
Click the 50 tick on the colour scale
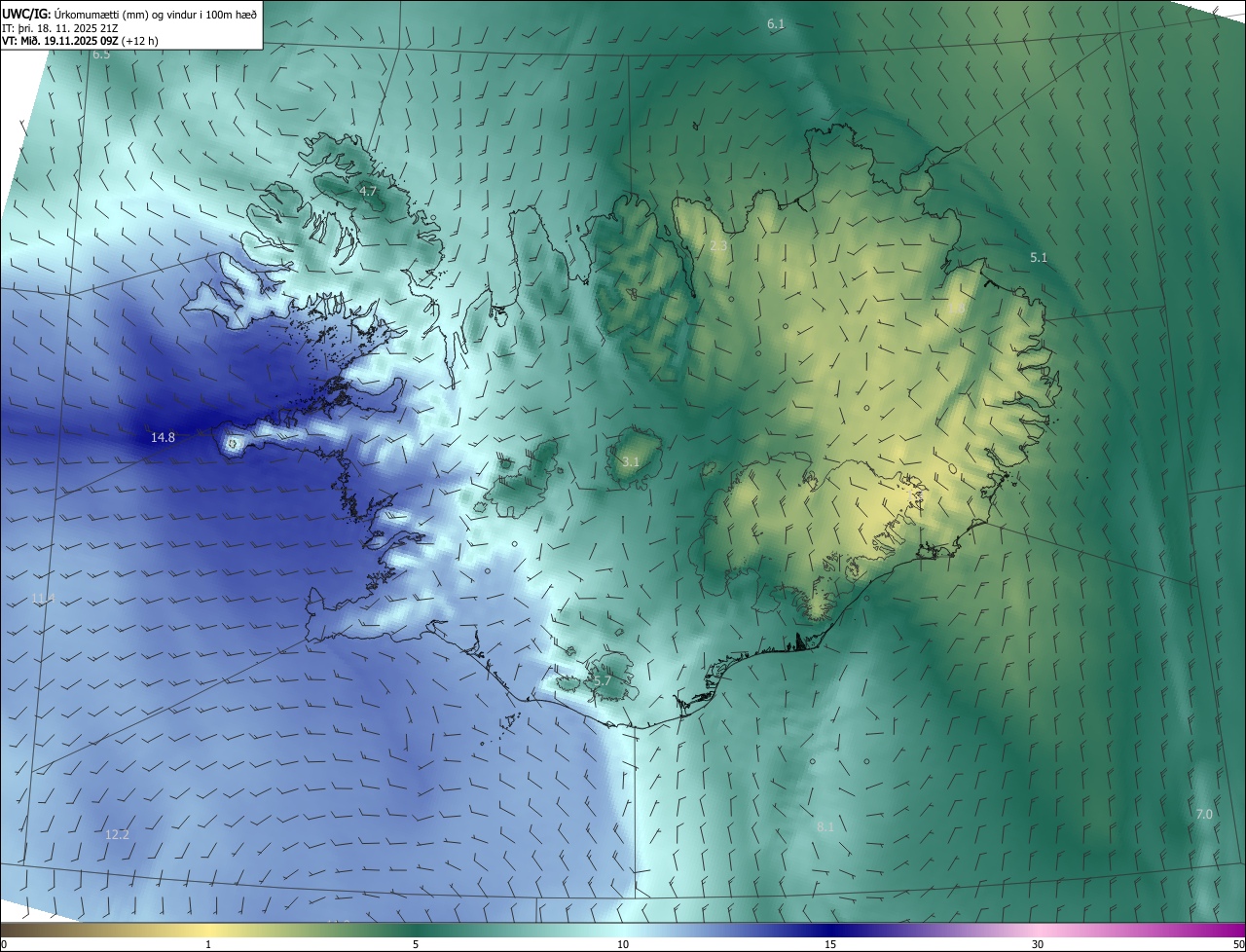pyautogui.click(x=1238, y=944)
